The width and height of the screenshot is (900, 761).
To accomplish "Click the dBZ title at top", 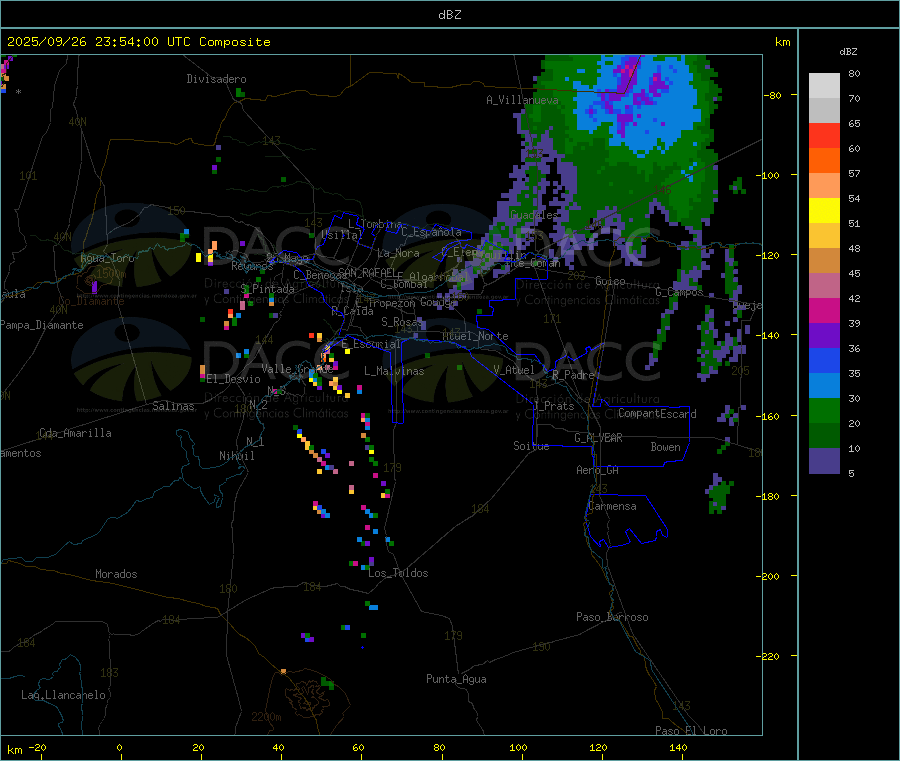I will [x=449, y=14].
